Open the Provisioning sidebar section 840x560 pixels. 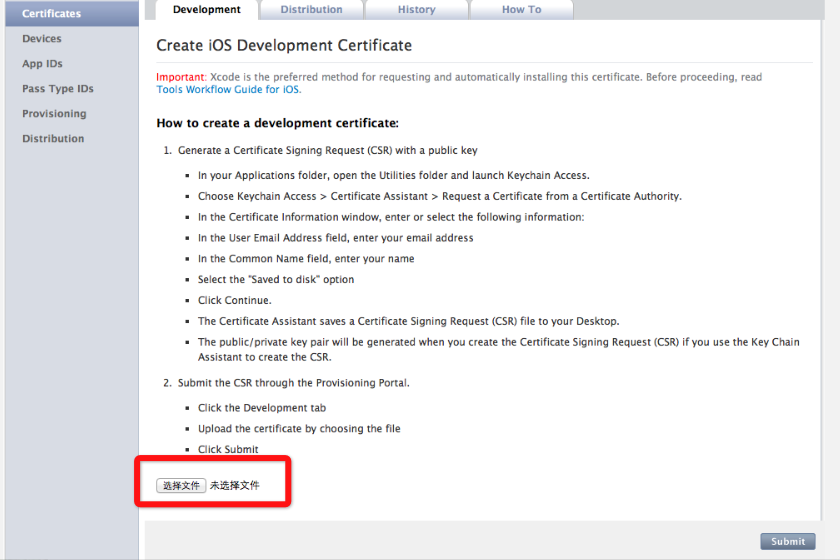(x=54, y=114)
